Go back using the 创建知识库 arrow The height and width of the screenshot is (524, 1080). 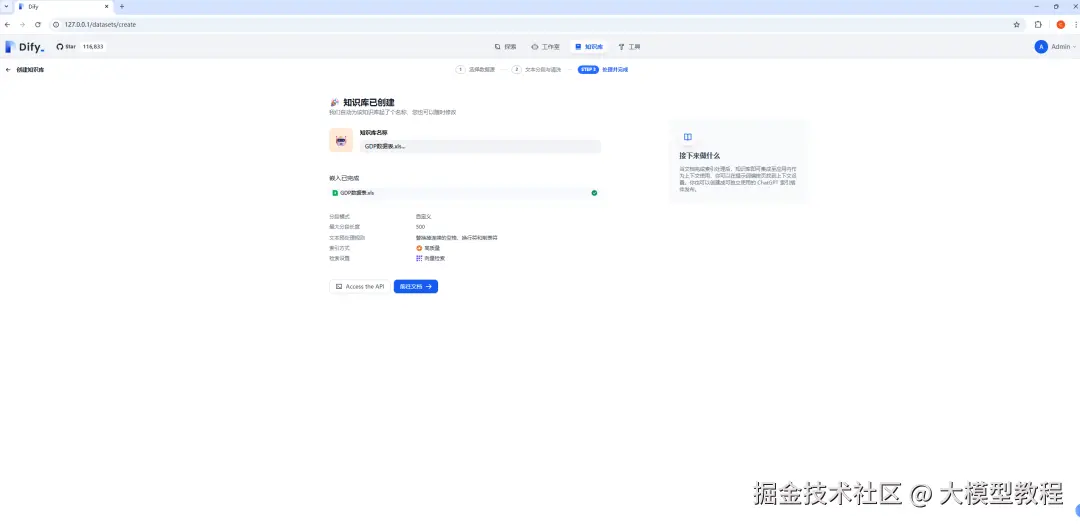[8, 70]
